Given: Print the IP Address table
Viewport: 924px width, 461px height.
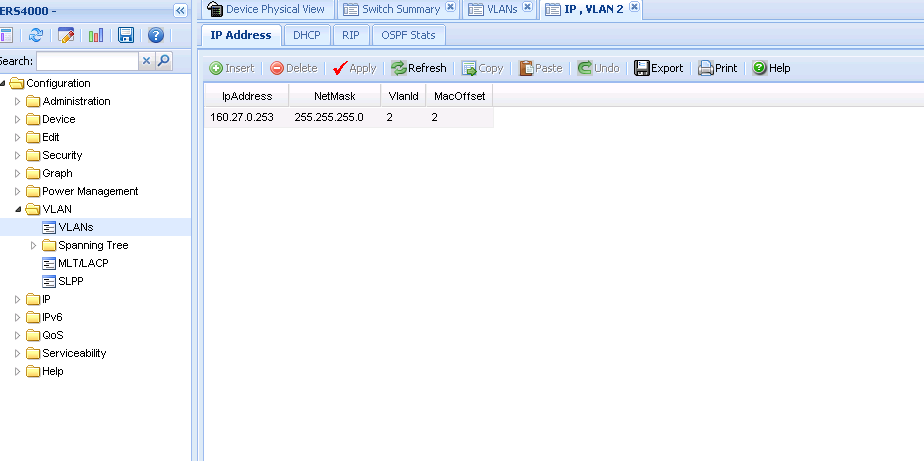Looking at the screenshot, I should (718, 68).
